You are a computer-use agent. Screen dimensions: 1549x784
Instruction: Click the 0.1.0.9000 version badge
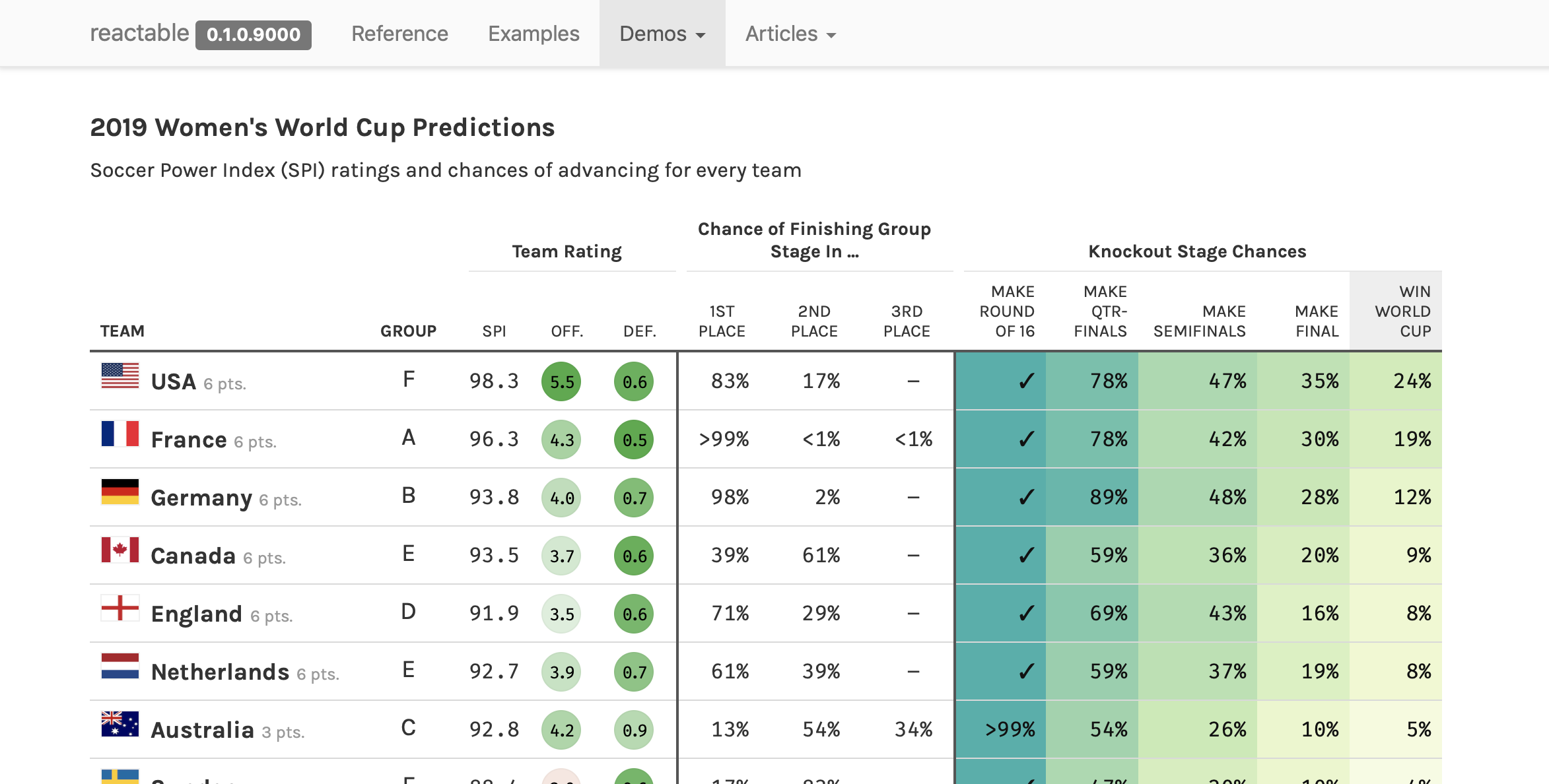coord(254,34)
